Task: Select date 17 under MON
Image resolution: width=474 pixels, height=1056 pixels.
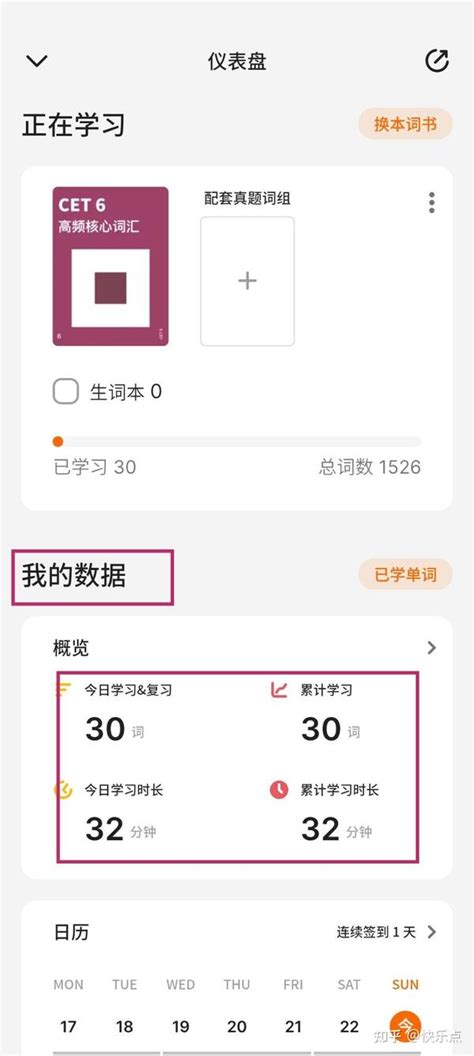Action: pos(68,1026)
